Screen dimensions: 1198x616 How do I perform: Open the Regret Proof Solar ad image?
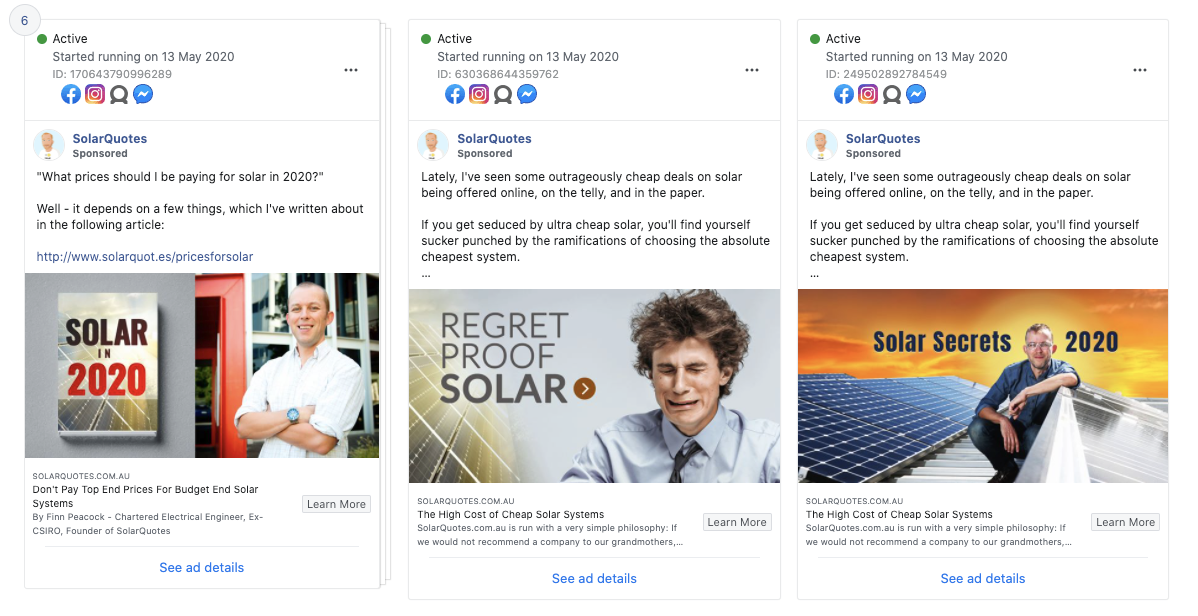594,386
